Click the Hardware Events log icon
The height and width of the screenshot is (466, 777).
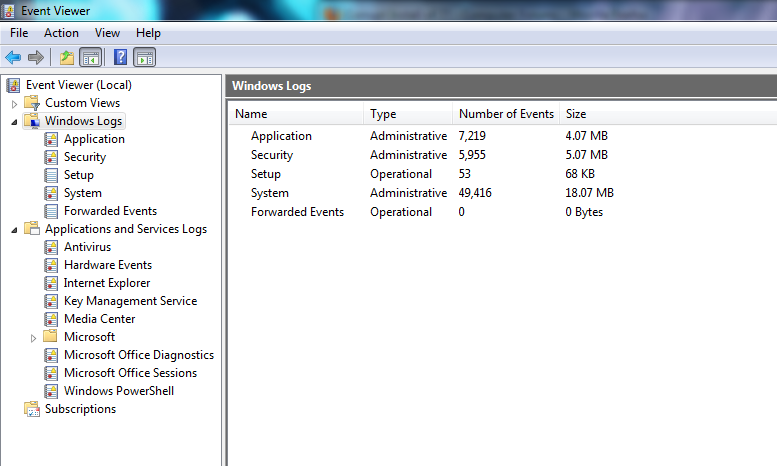tap(51, 265)
